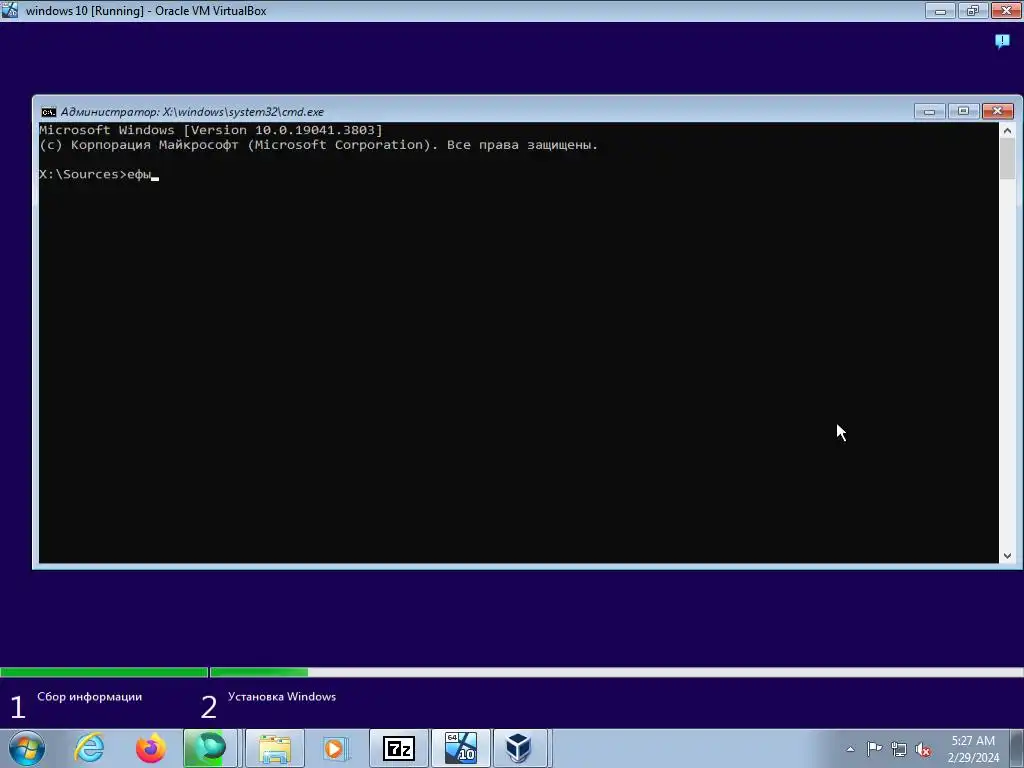Click the Show desktop strip
Viewport: 1024px width, 768px height.
1017,748
